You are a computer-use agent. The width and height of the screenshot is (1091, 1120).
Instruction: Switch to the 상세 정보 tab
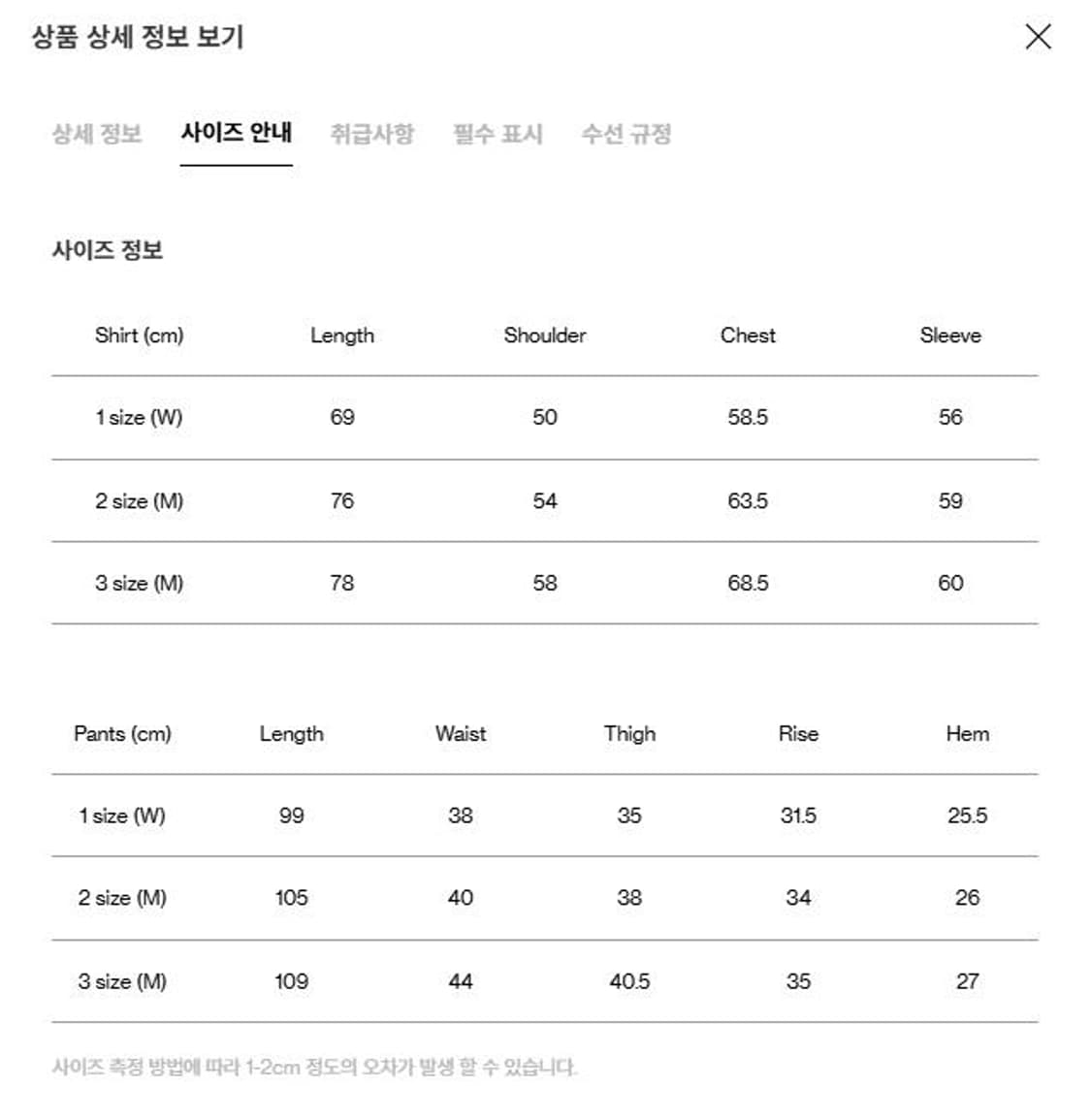coord(97,135)
